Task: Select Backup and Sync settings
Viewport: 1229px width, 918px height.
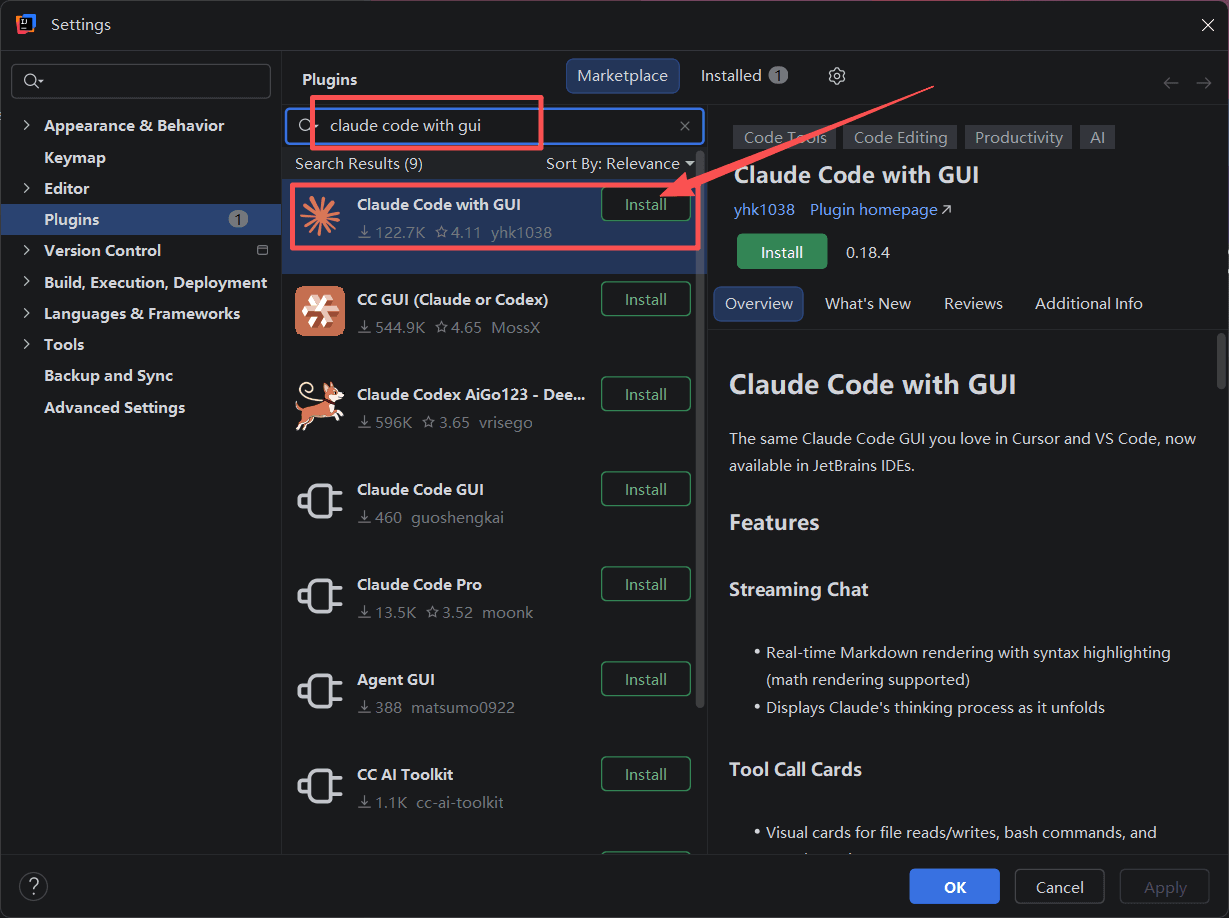Action: (x=109, y=375)
